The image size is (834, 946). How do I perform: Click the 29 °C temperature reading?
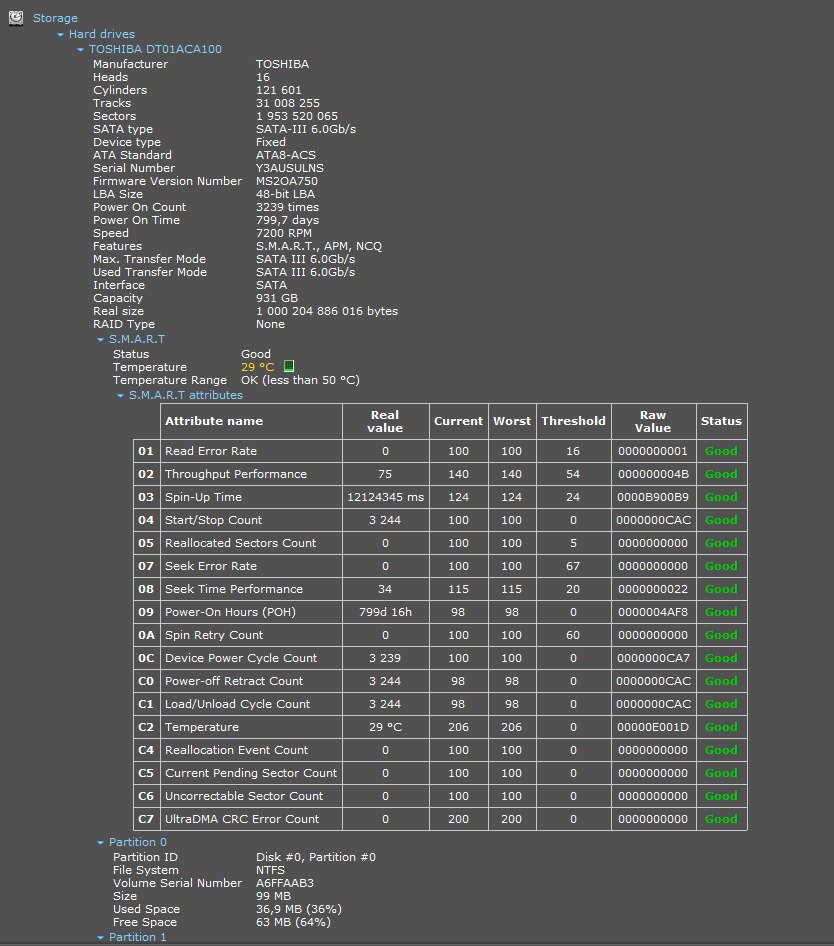pyautogui.click(x=258, y=367)
